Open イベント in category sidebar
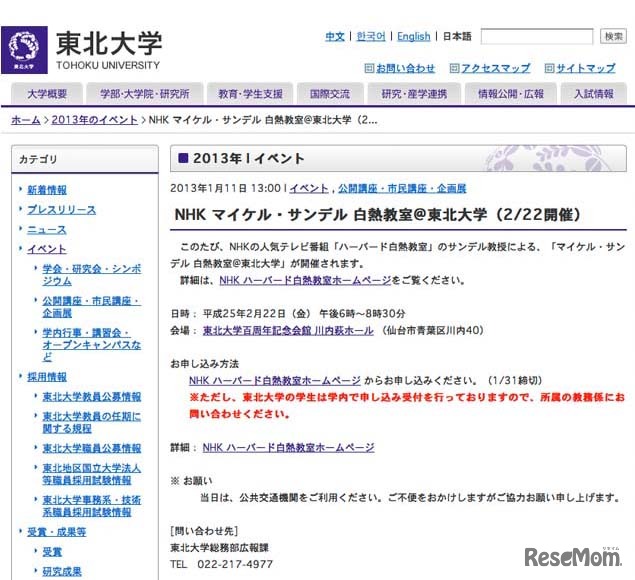Image resolution: width=635 pixels, height=580 pixels. (47, 249)
